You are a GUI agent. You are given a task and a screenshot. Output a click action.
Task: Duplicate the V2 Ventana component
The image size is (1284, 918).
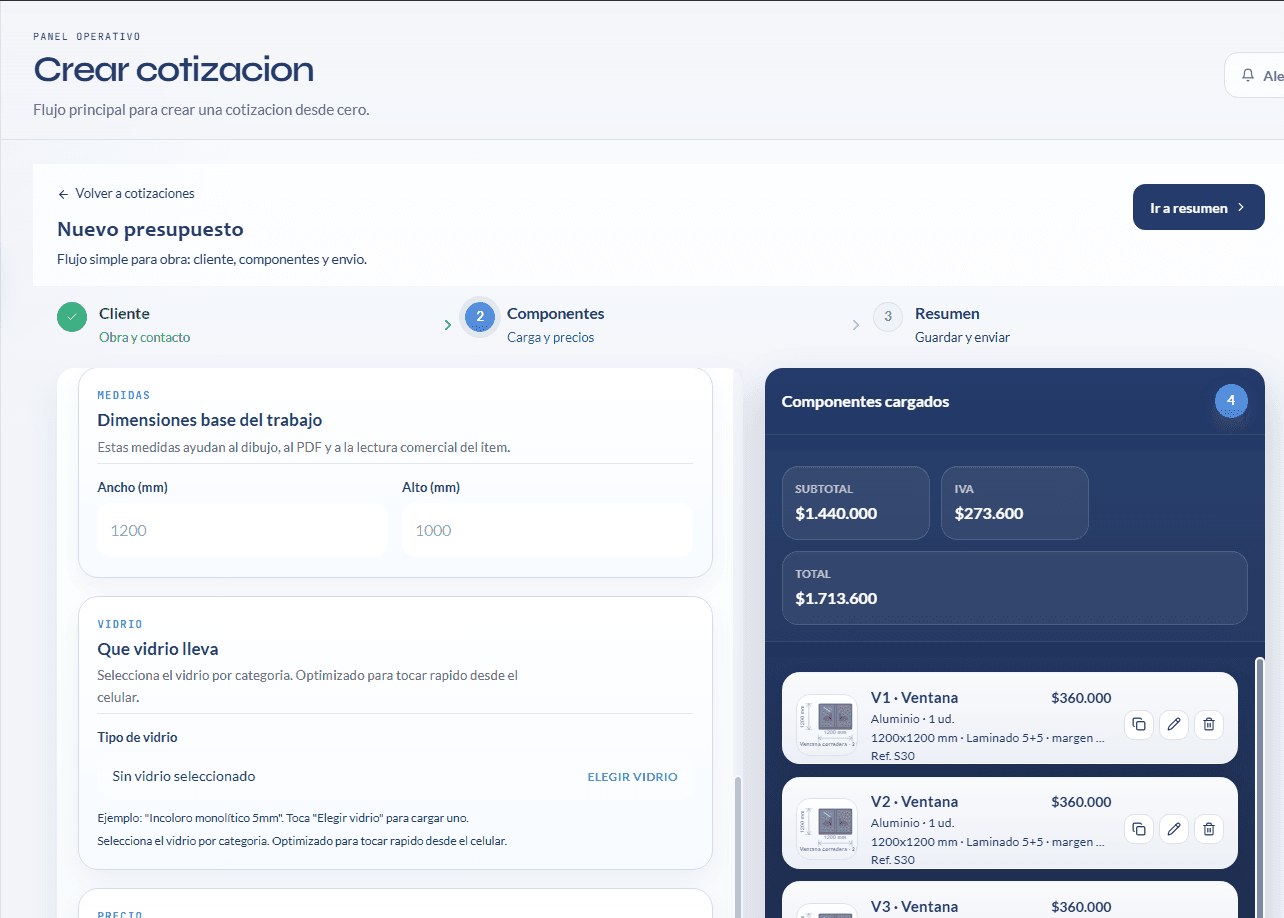(x=1139, y=829)
